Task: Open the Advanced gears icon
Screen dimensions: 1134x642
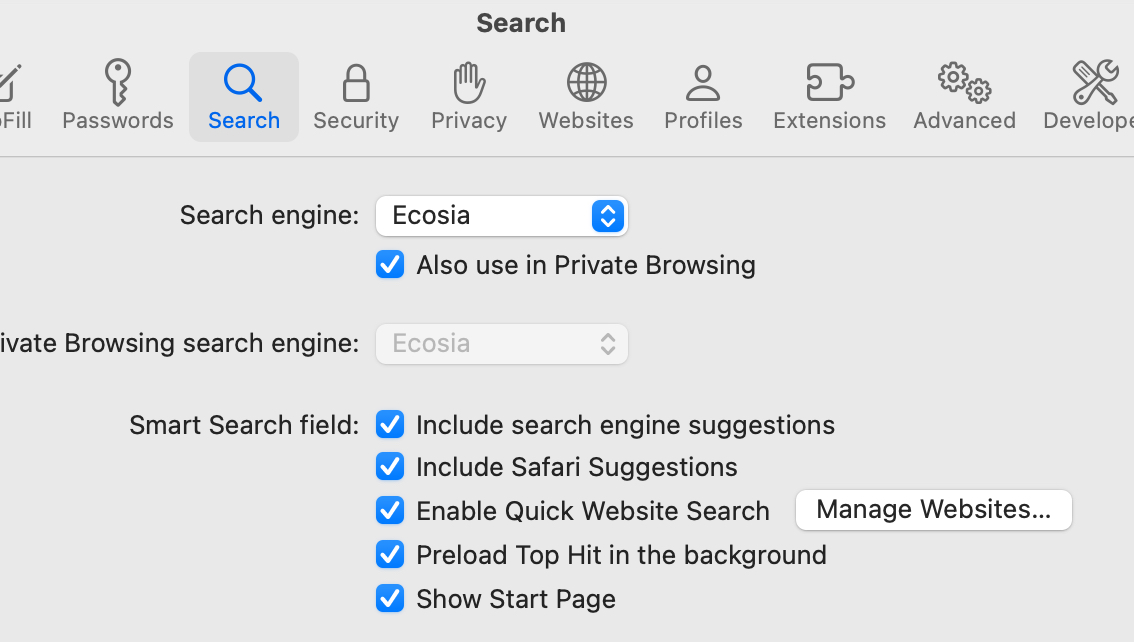Action: click(964, 82)
